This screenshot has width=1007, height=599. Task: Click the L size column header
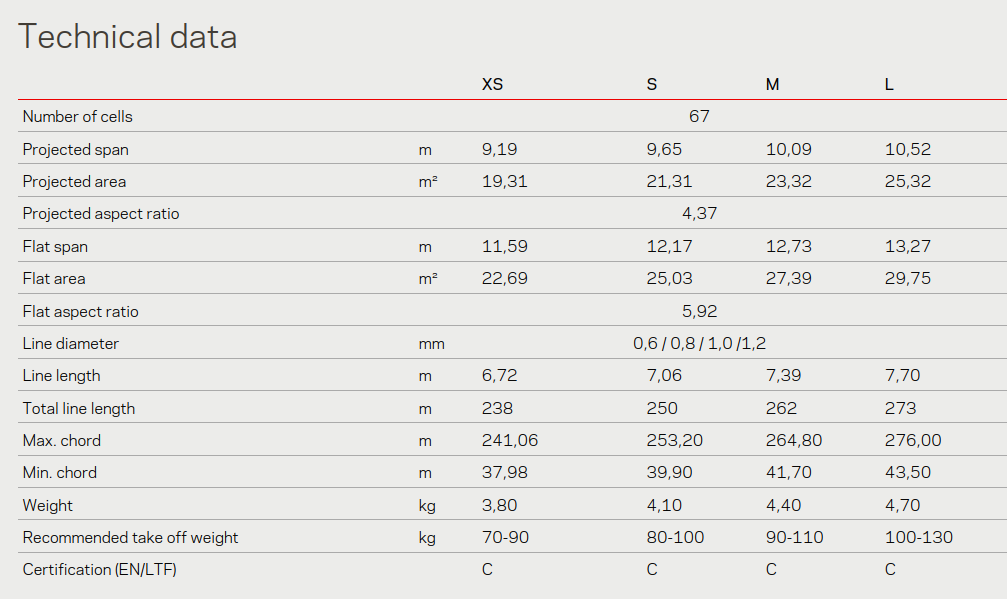click(x=889, y=85)
